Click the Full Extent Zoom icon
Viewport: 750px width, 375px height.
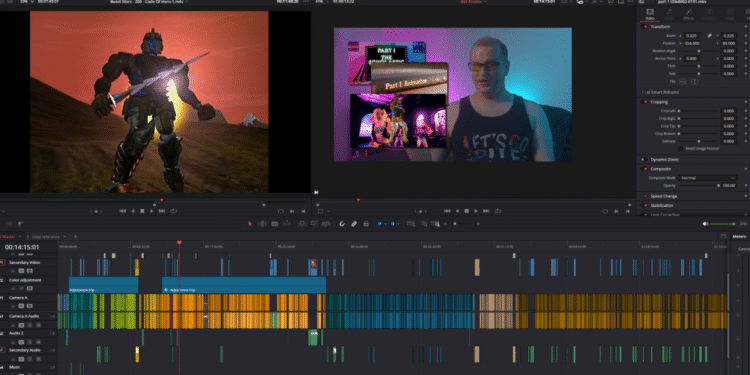410,223
